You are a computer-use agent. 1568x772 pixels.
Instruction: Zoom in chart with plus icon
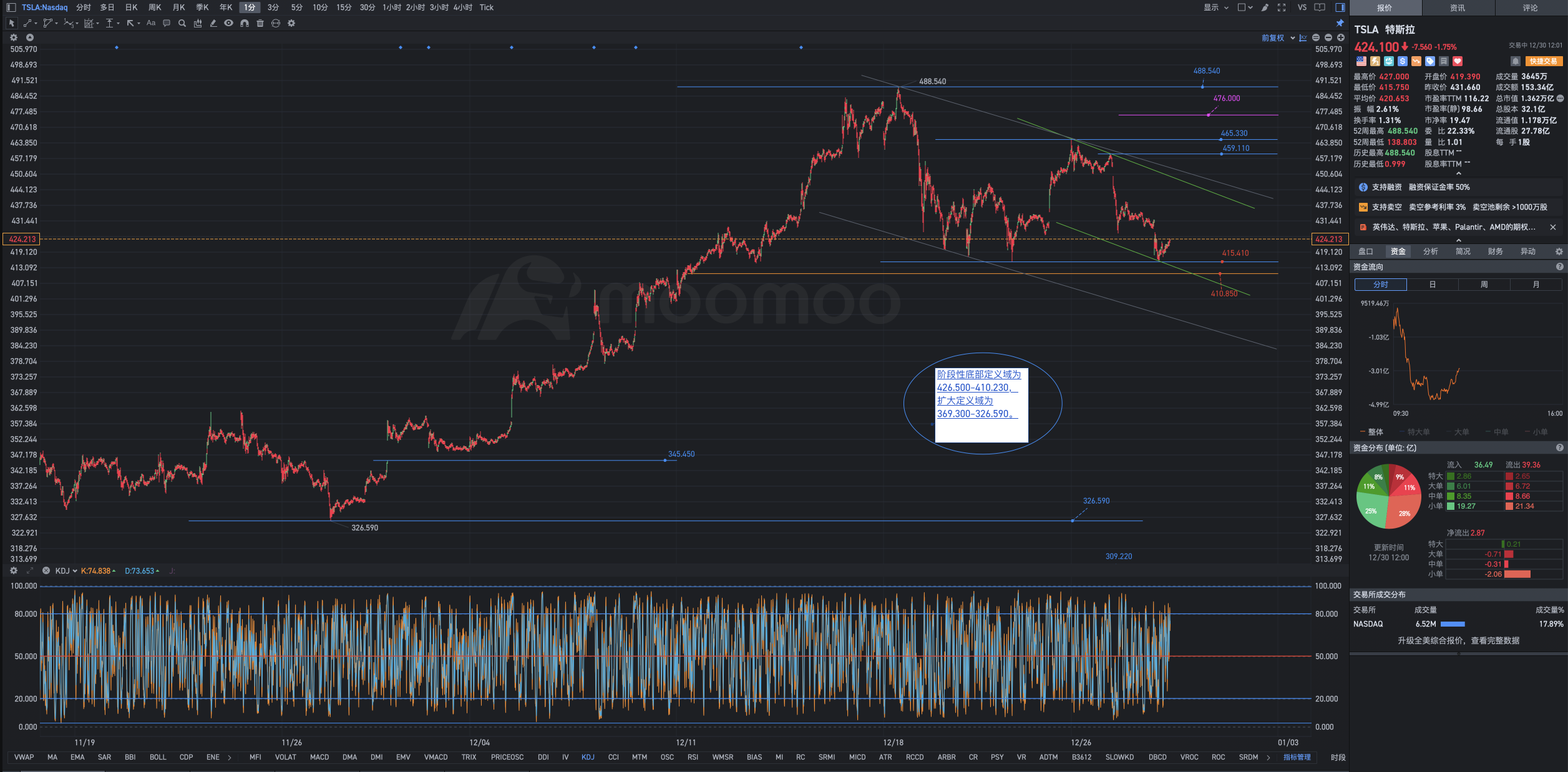(x=1340, y=38)
